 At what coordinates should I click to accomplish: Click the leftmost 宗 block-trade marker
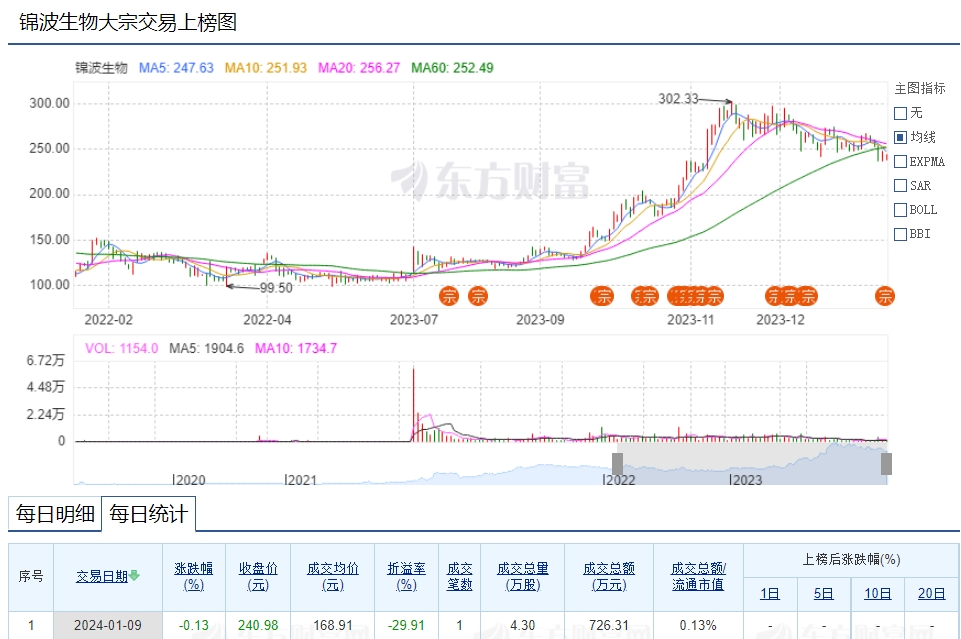click(x=450, y=295)
